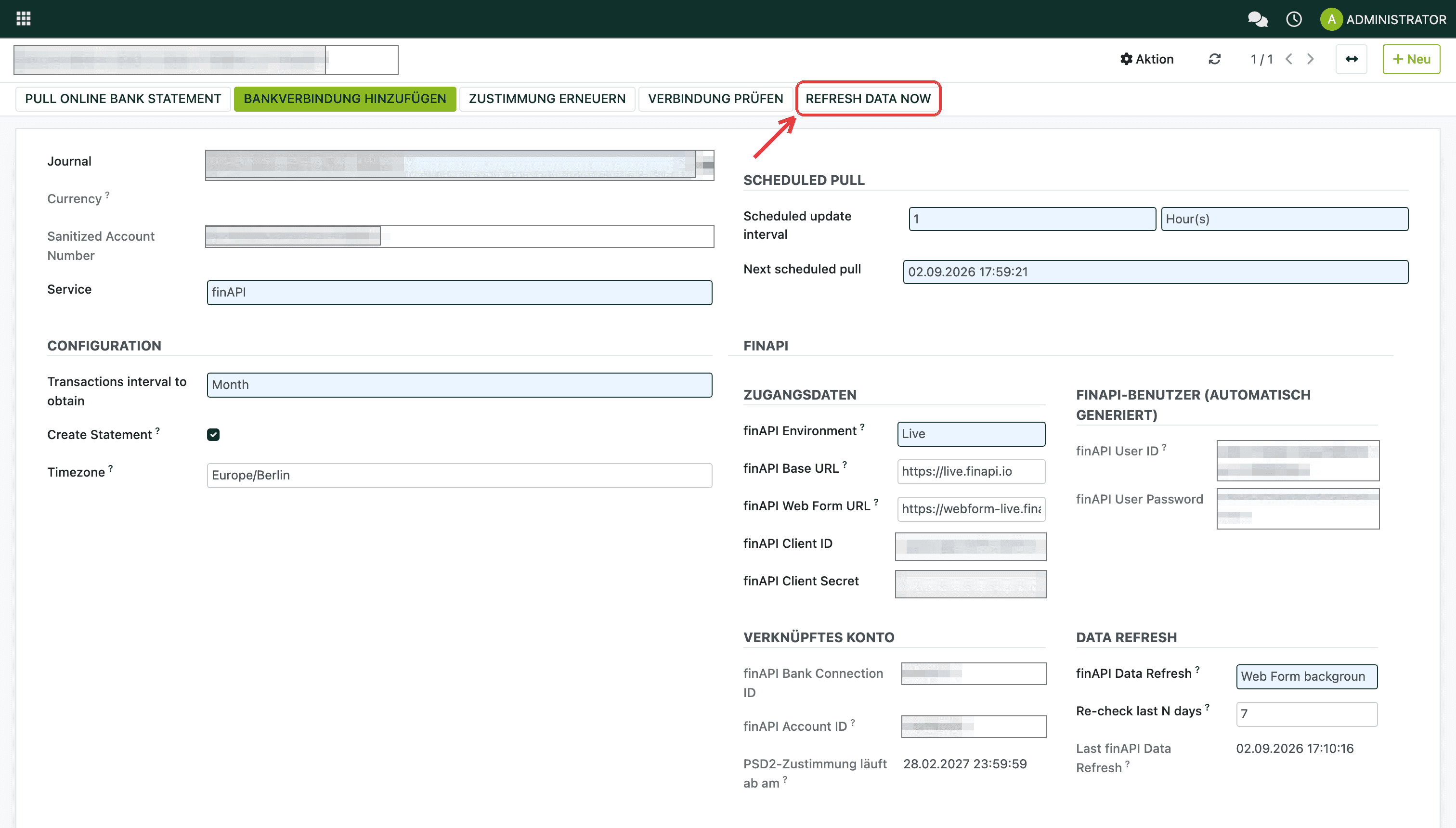Click the record pager 1 / 1

pyautogui.click(x=1261, y=59)
